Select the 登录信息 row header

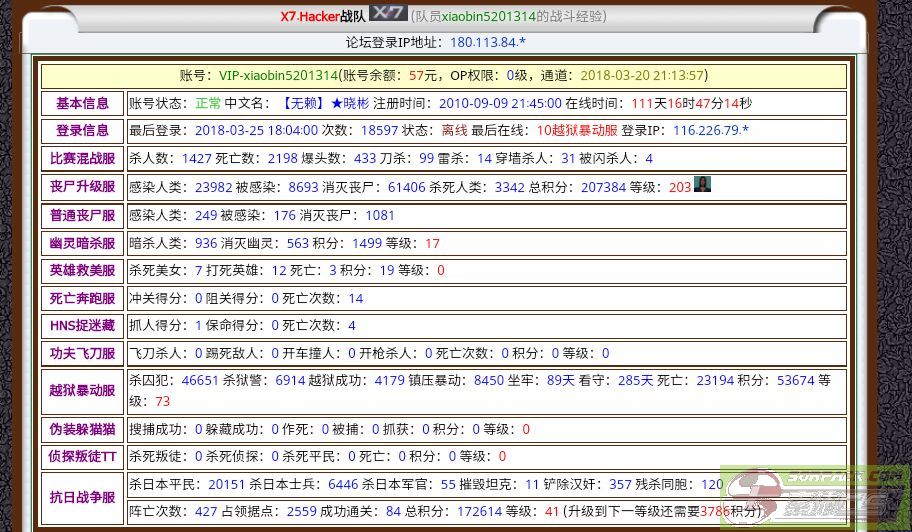pos(83,130)
